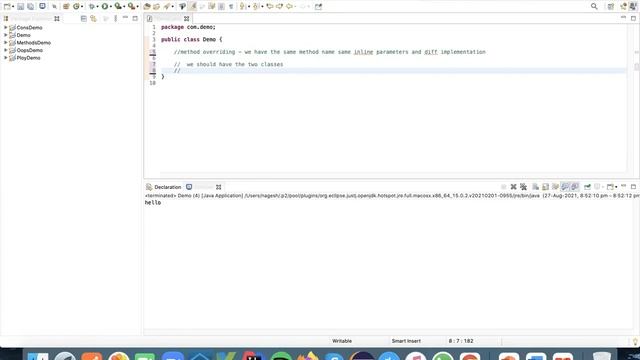Click the Search flashlight toolbar icon
Screen dimensions: 640x360
(x=167, y=6)
